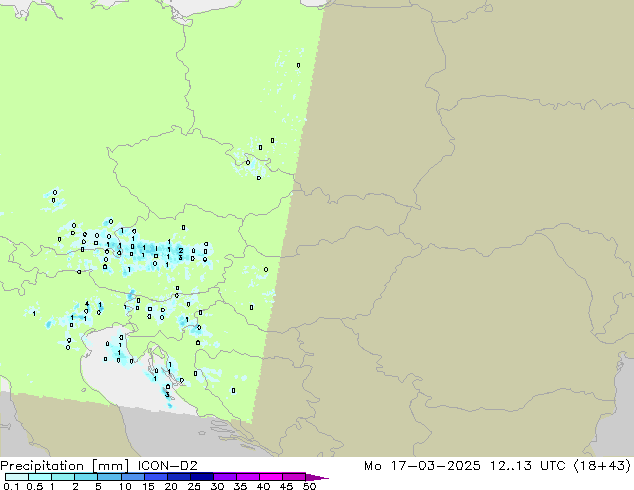Screen dimensions: 634x490
Task: Click the legend tick label '50'
Action: (x=310, y=486)
